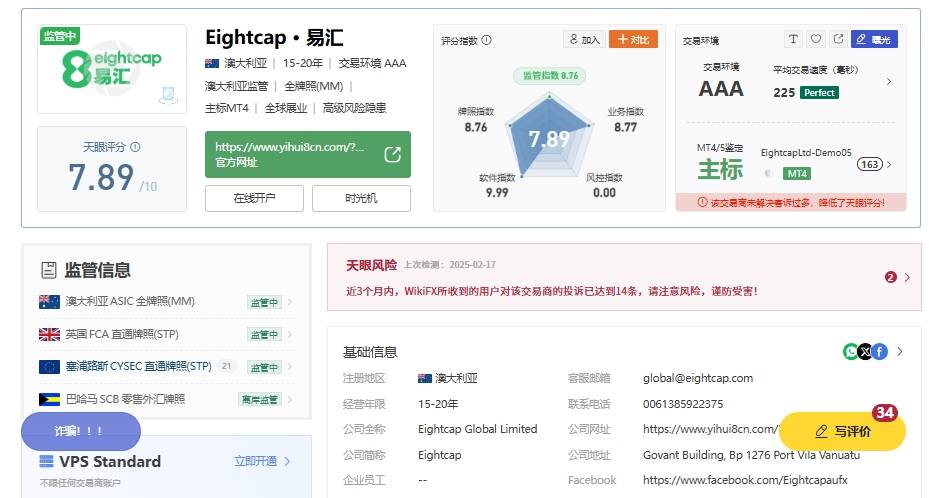Click the WhatsApp social icon
The width and height of the screenshot is (936, 498).
pyautogui.click(x=851, y=352)
